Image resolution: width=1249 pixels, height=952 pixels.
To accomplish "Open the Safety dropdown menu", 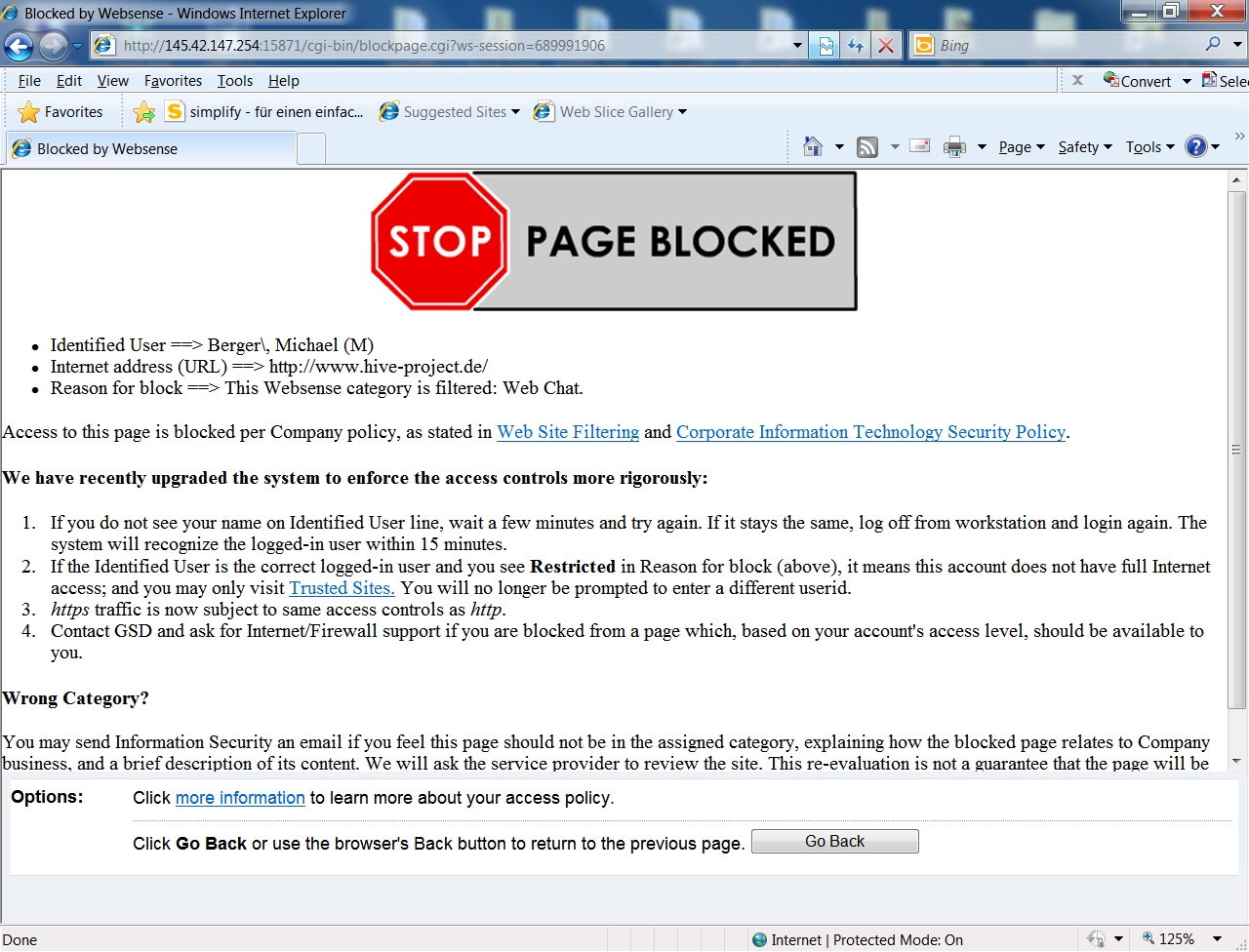I will click(x=1084, y=147).
